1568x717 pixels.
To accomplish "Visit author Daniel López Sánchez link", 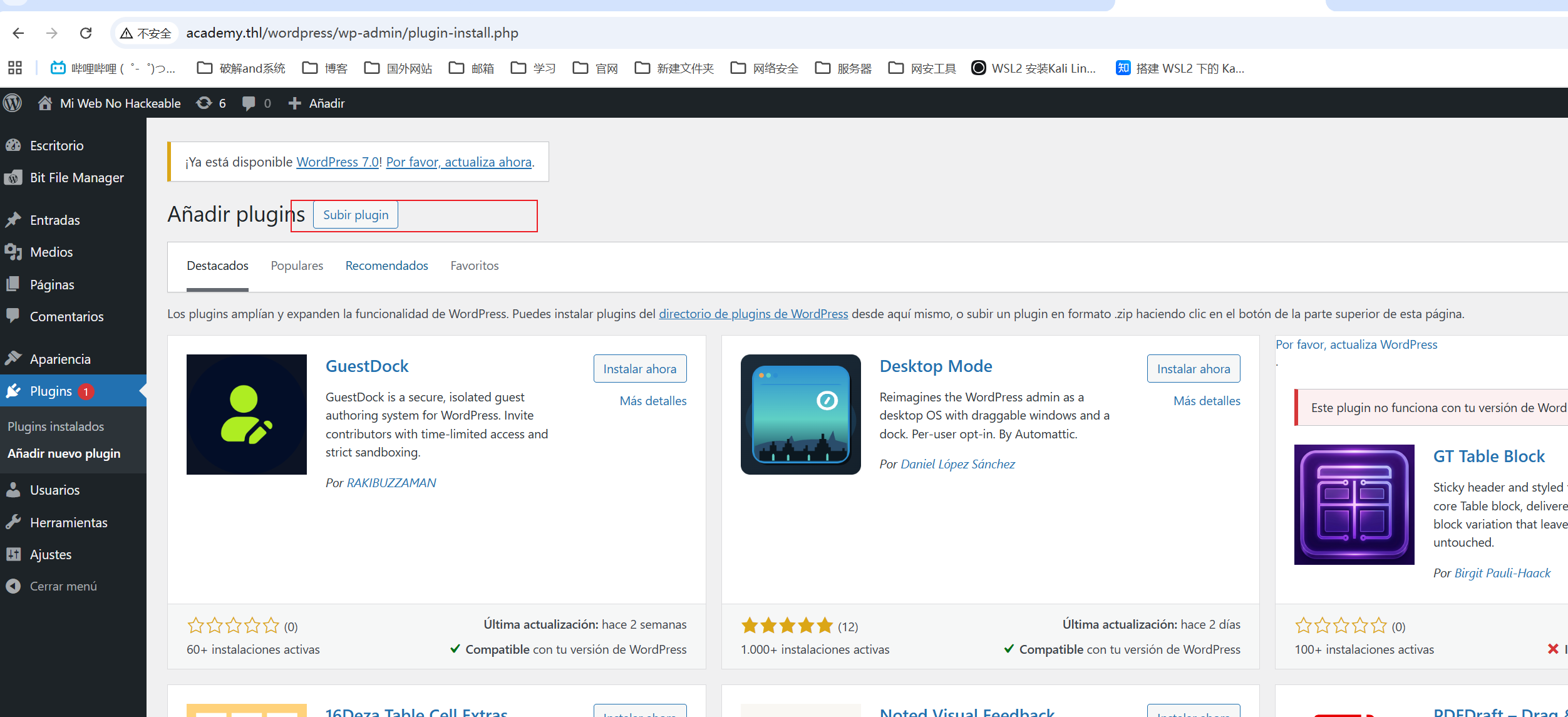I will pyautogui.click(x=958, y=464).
